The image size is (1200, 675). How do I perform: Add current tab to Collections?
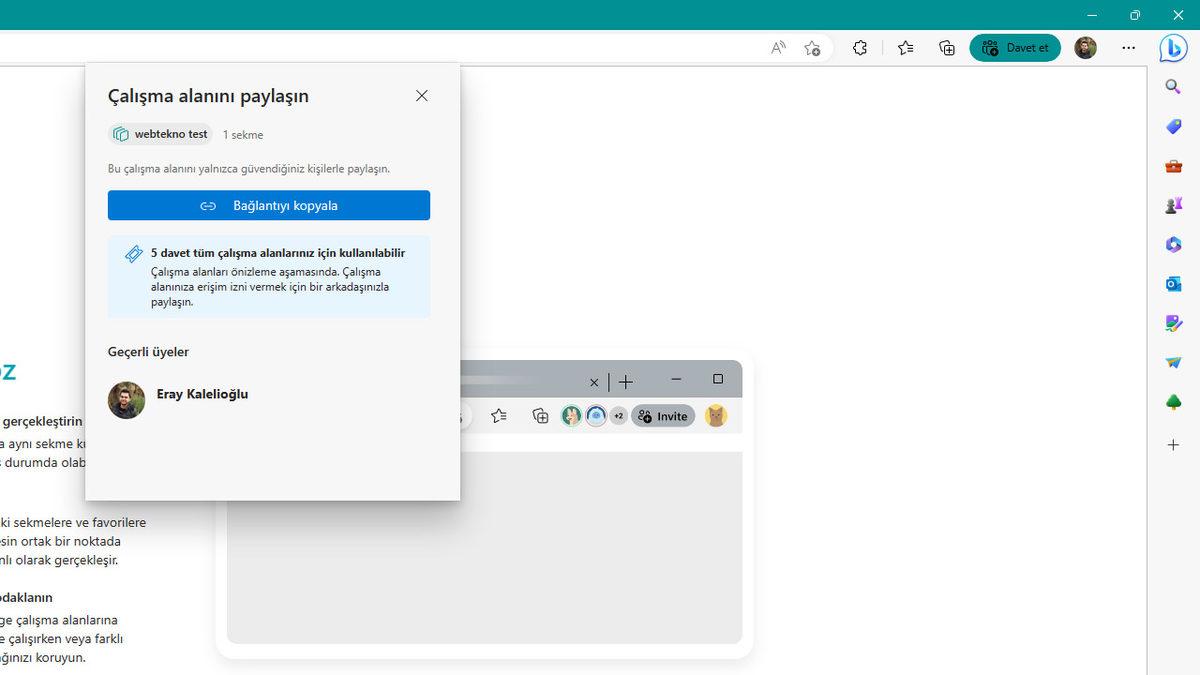[x=946, y=47]
